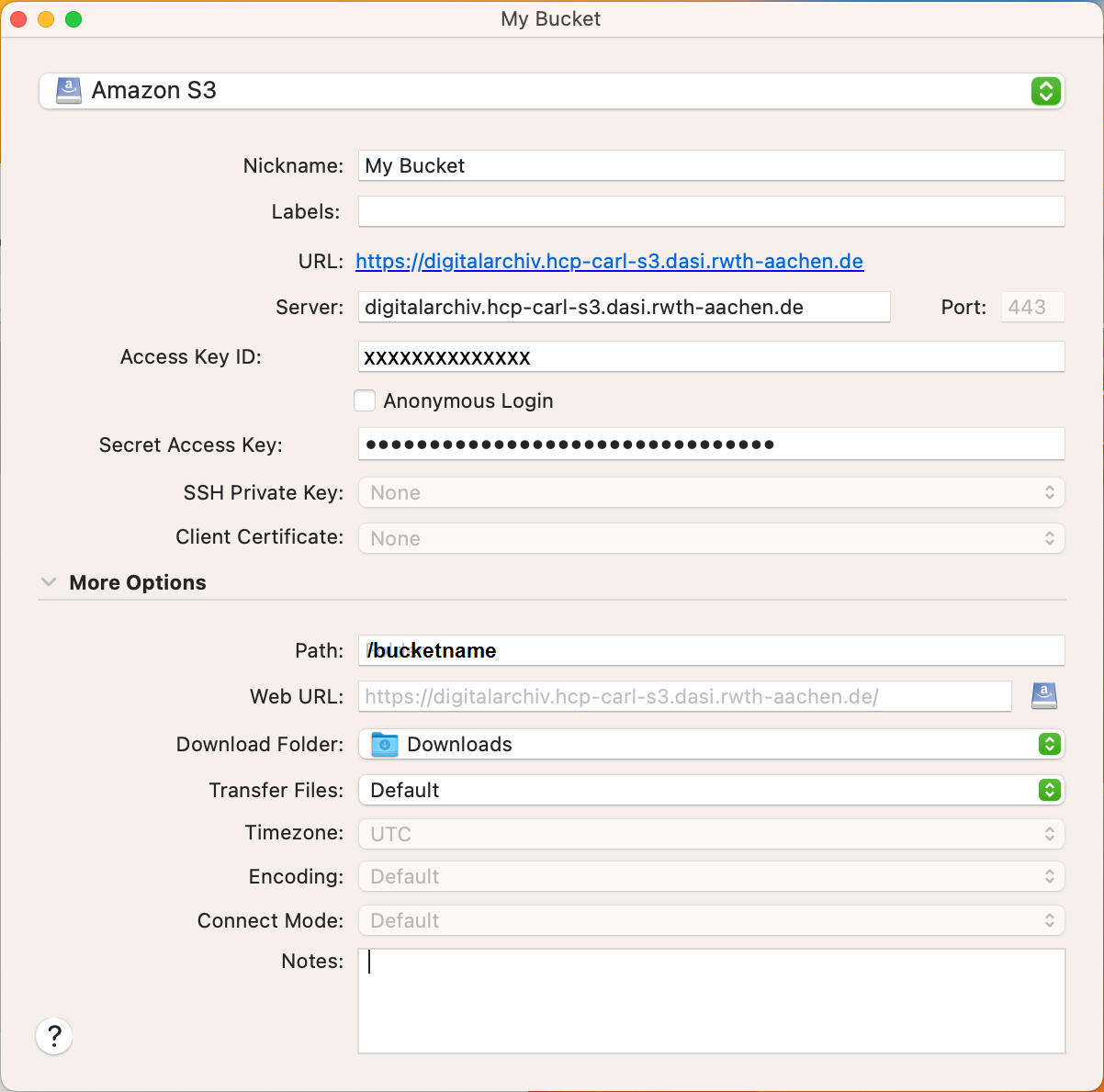This screenshot has height=1092, width=1104.
Task: Edit the Server address field
Action: tap(624, 307)
